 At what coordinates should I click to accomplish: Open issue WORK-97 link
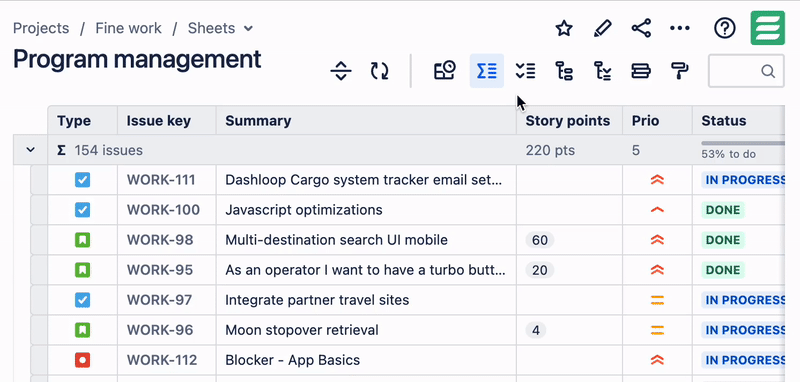[160, 300]
